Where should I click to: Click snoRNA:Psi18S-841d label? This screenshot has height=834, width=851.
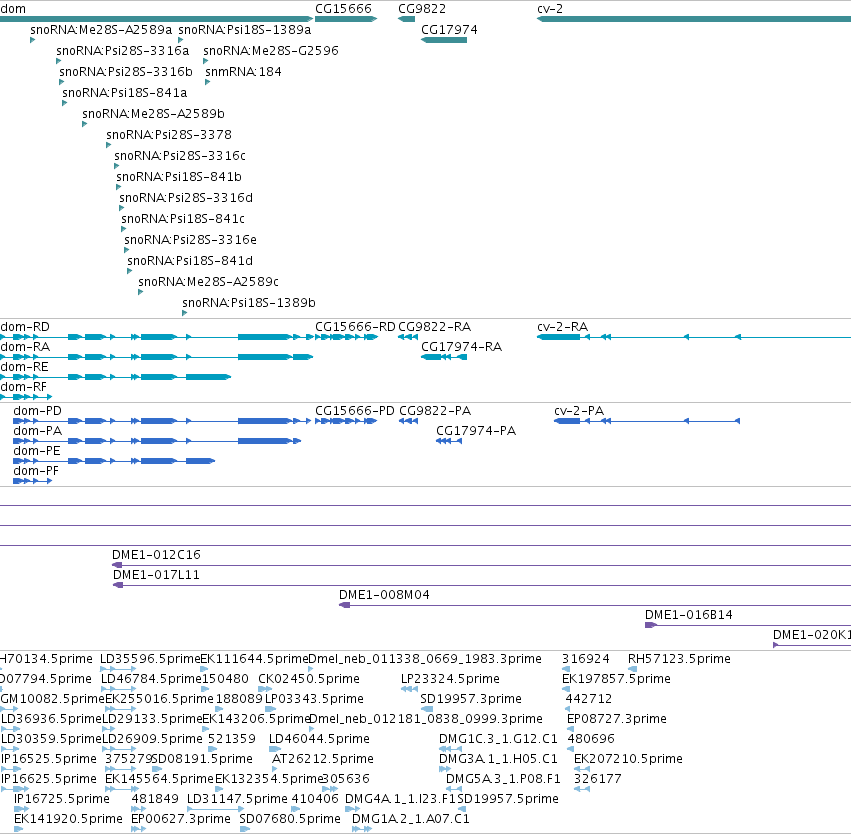pos(190,261)
